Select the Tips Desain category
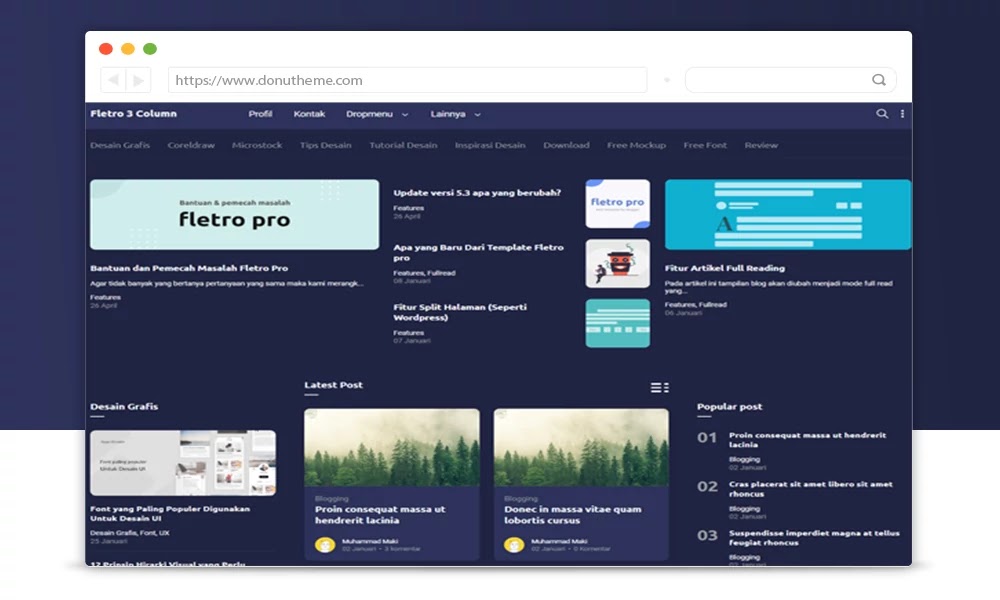The height and width of the screenshot is (600, 1000). tap(326, 145)
